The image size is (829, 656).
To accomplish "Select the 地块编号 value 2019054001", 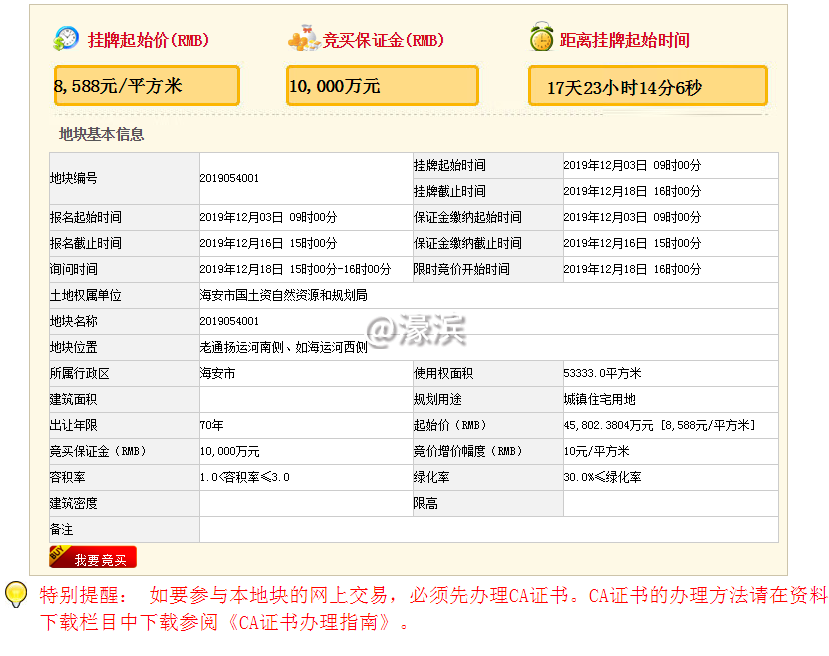I will (229, 178).
